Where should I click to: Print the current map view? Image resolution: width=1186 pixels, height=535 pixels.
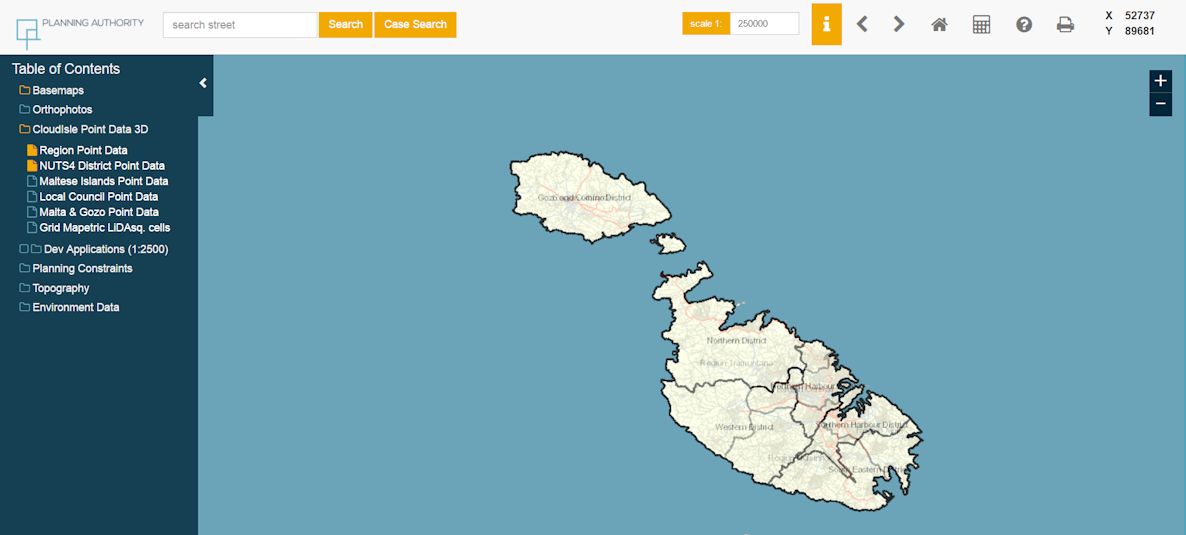click(1065, 25)
